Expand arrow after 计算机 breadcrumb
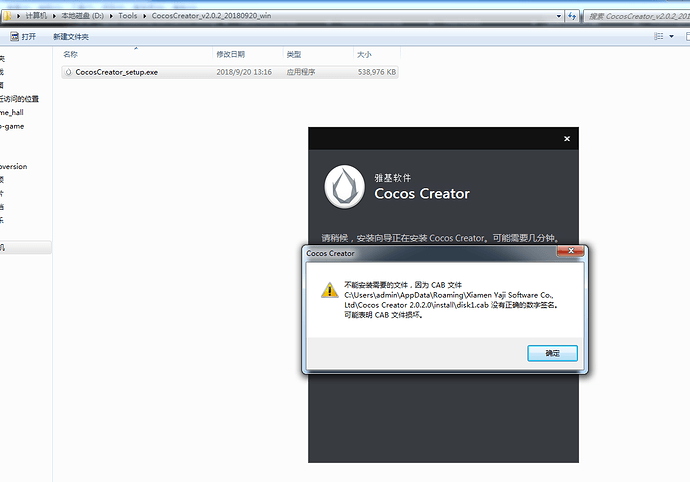 tap(54, 16)
